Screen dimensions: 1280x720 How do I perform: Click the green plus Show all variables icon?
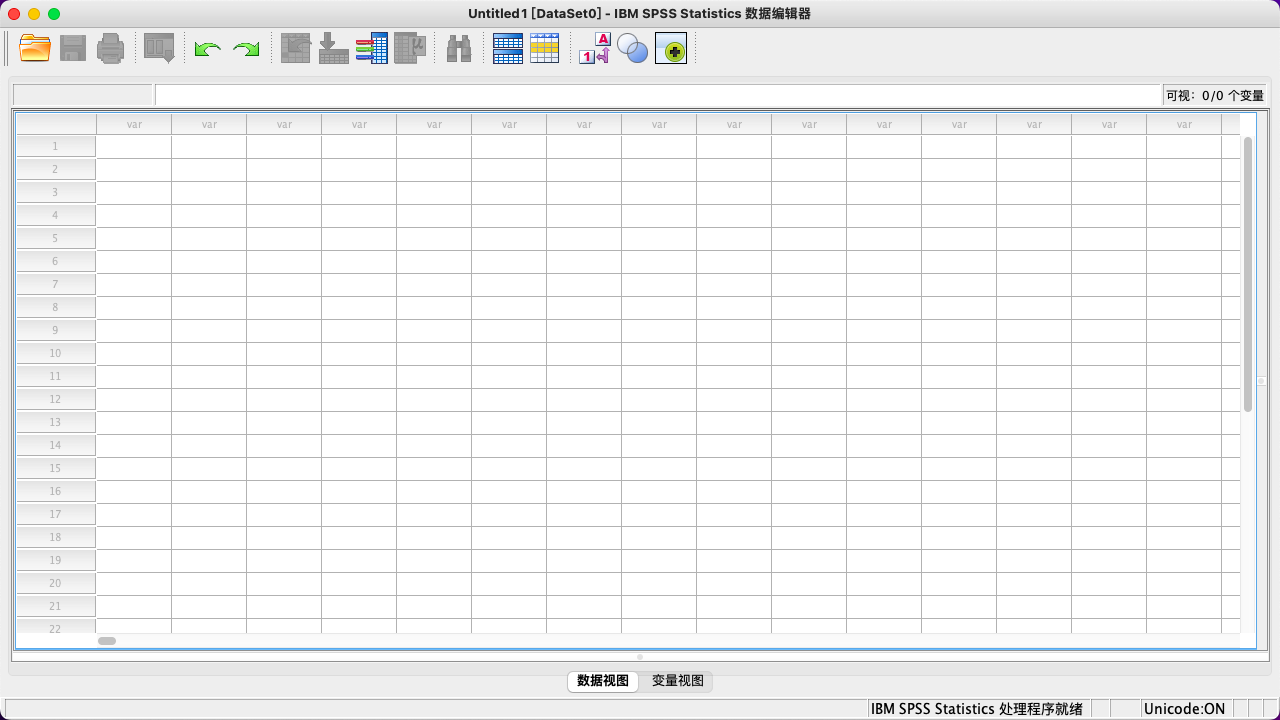[x=671, y=48]
